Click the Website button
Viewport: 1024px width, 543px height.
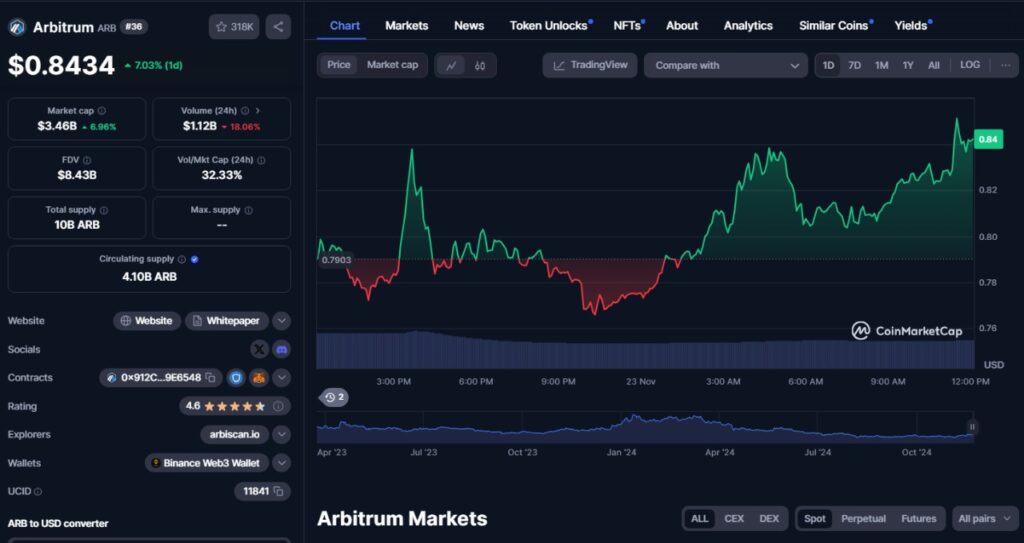(147, 321)
